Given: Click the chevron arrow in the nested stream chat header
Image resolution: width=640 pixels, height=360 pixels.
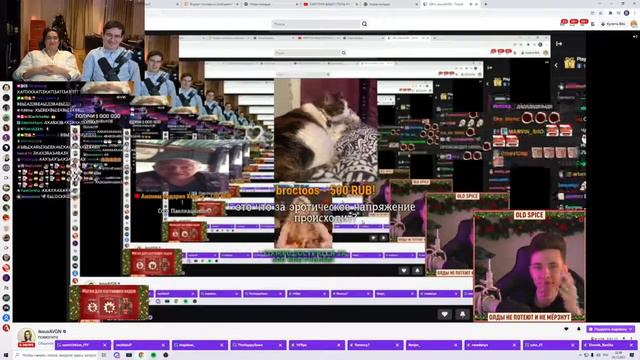Looking at the screenshot, I should coord(556,65).
